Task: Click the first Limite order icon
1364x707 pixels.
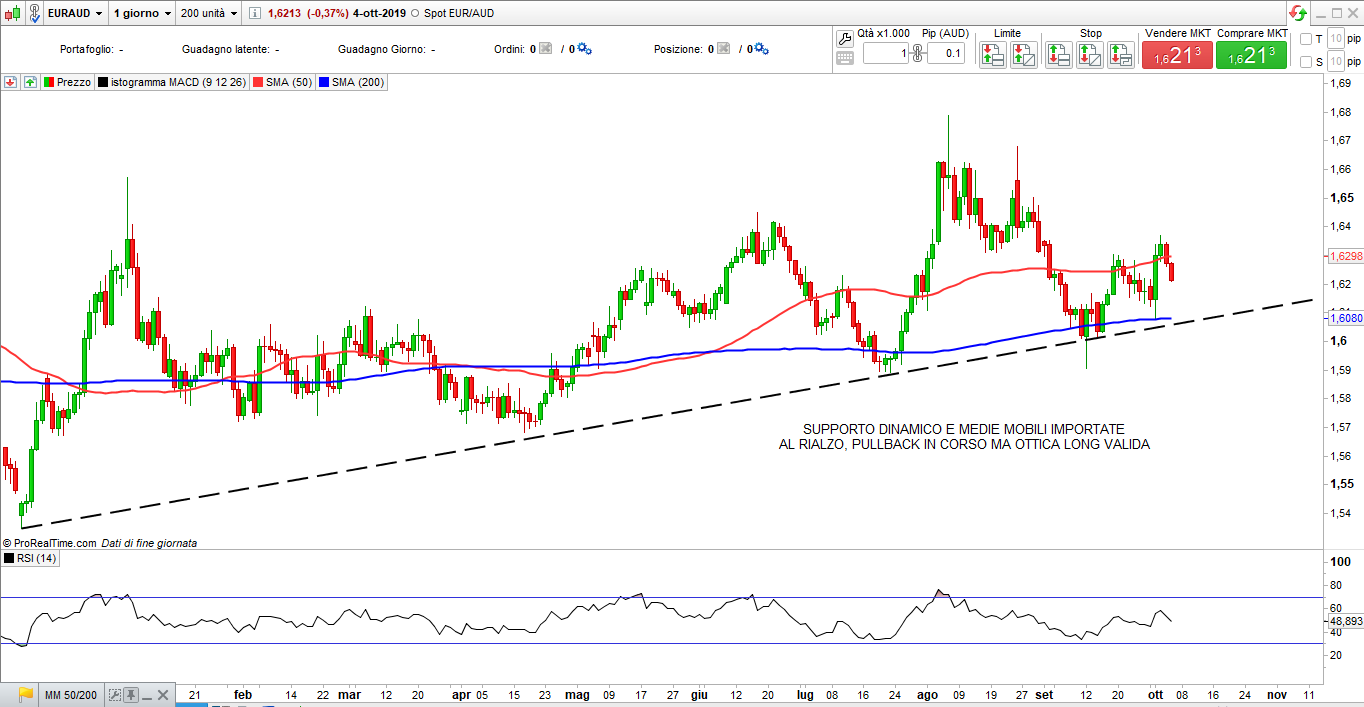Action: (992, 55)
